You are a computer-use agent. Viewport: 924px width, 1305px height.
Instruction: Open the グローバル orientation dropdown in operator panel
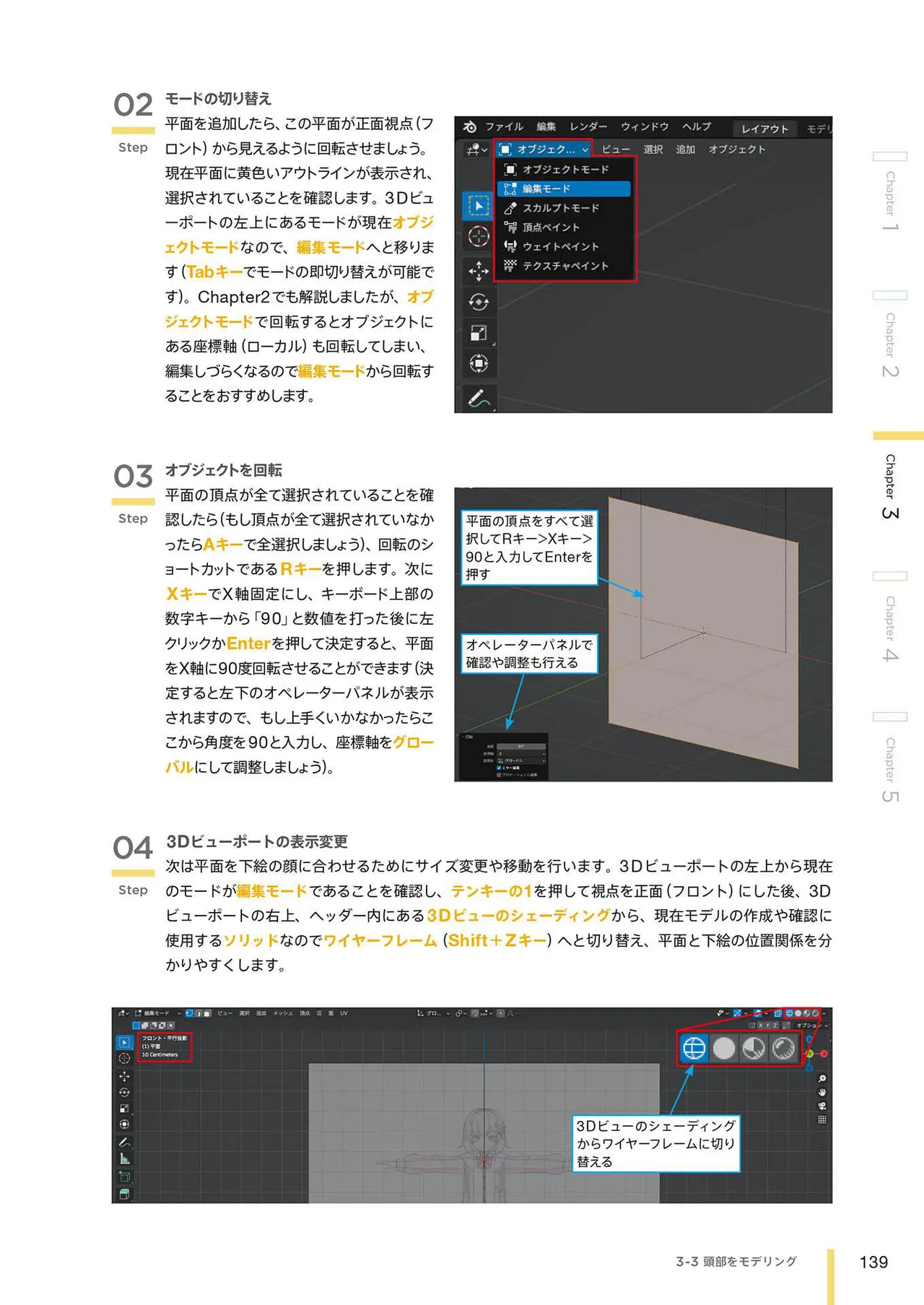(x=521, y=761)
